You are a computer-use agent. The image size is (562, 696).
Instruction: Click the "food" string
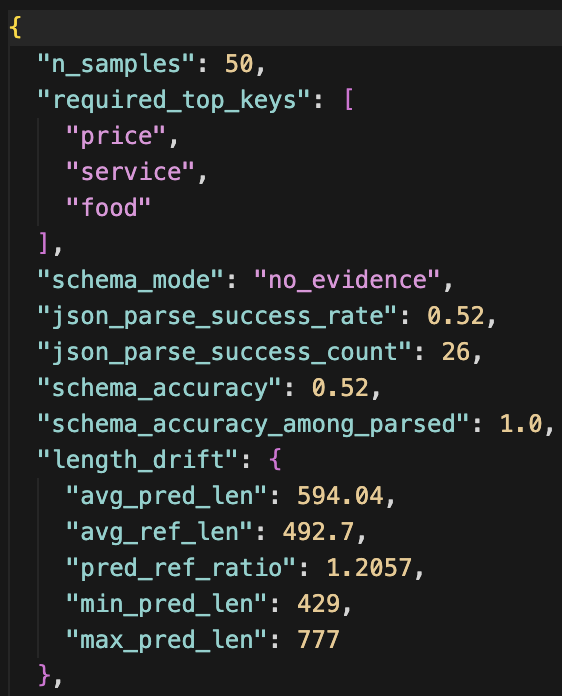pos(109,207)
